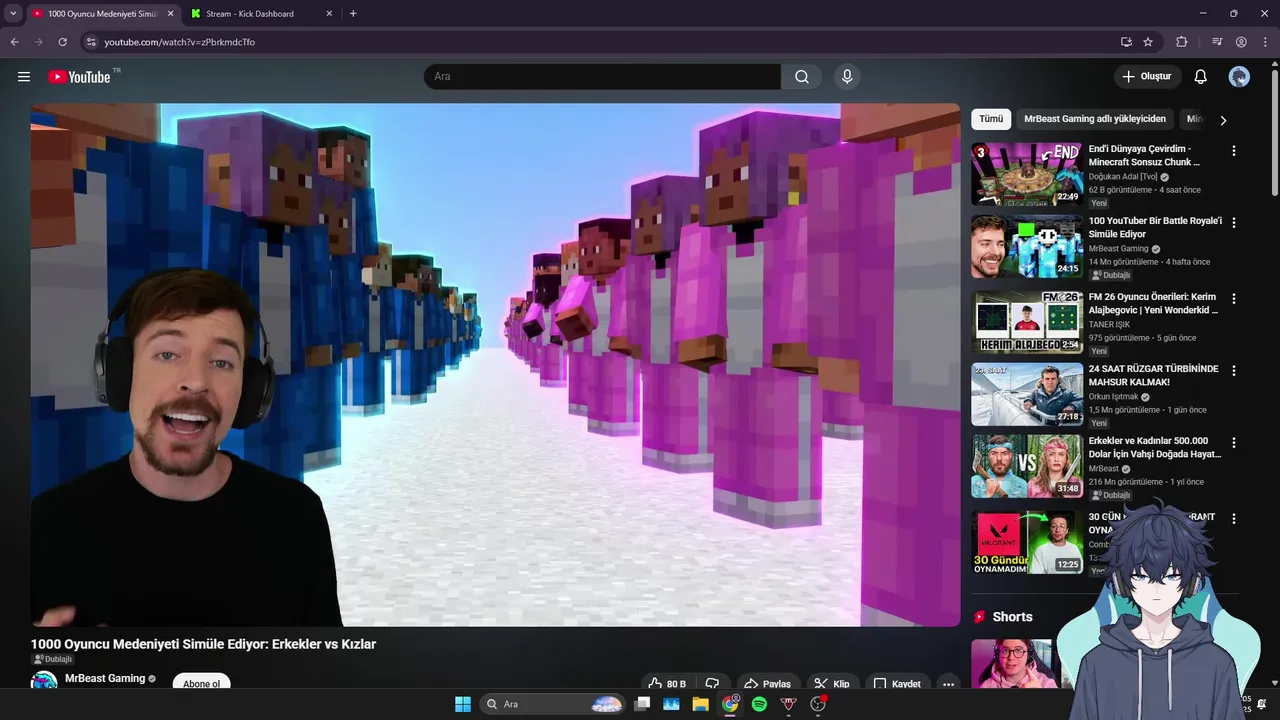Subscribe with the Abone ol button
Screen dimensions: 1280x720
point(201,684)
